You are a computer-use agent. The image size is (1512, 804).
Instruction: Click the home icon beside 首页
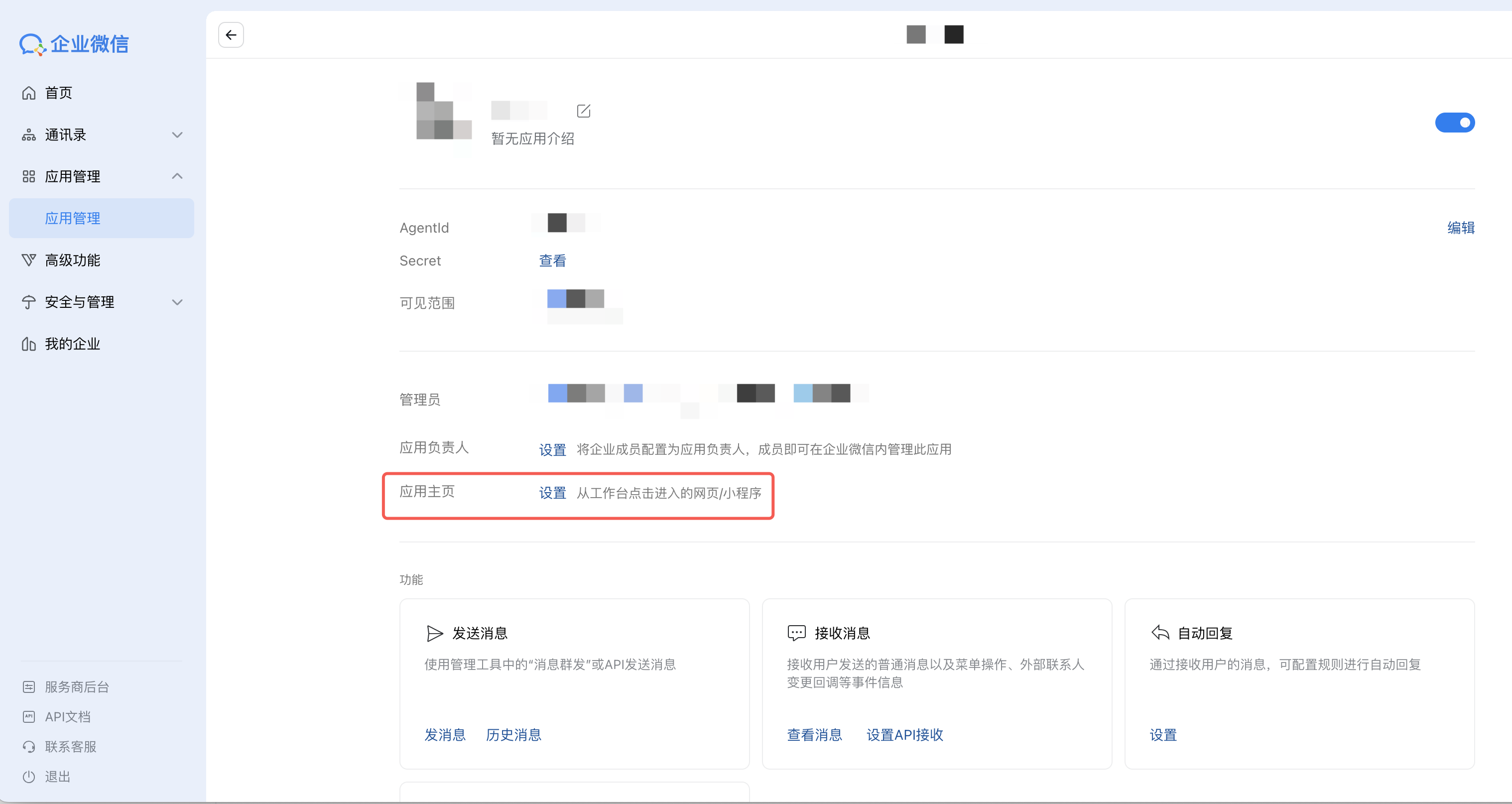(x=29, y=93)
